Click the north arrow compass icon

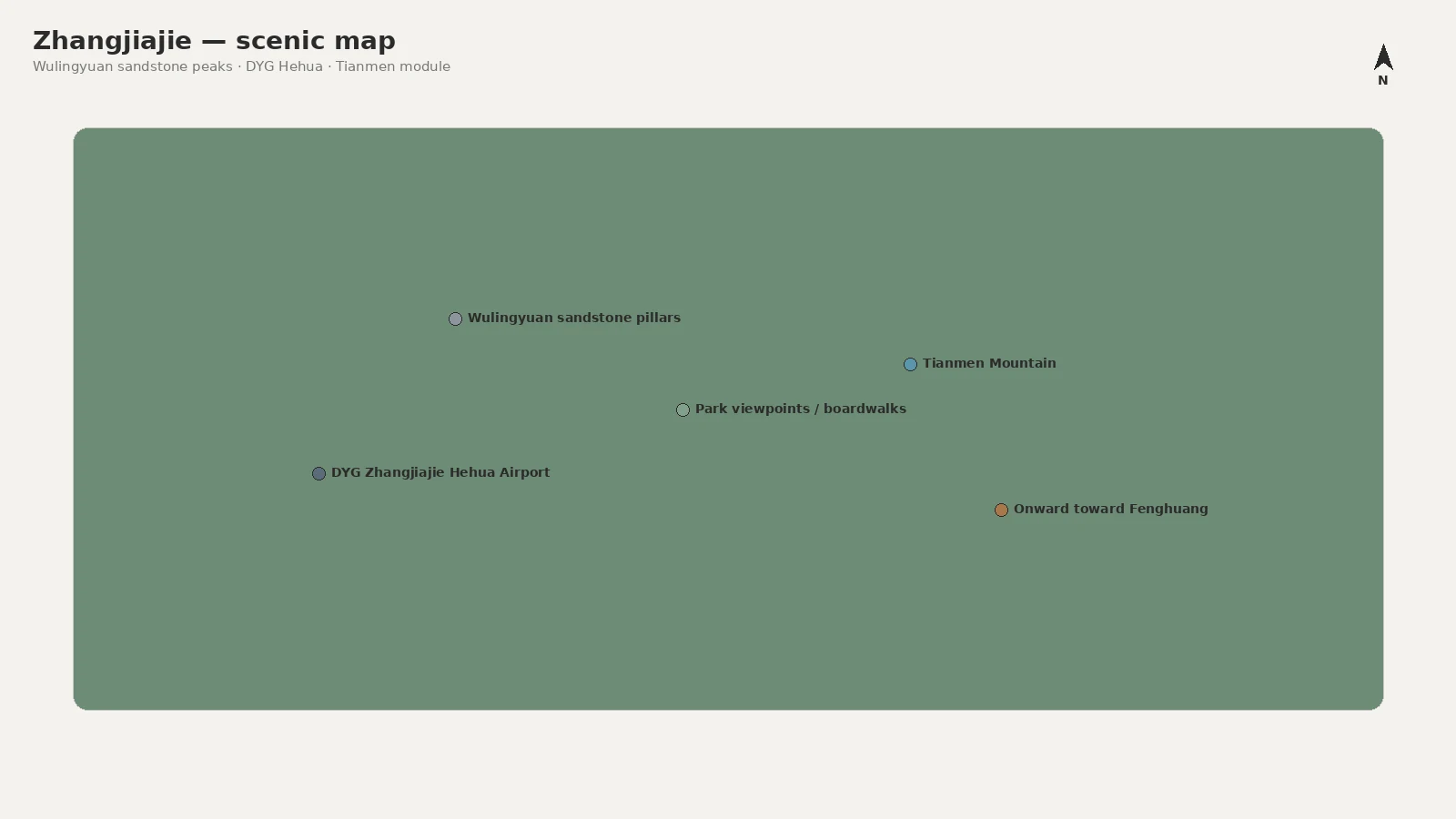pyautogui.click(x=1383, y=57)
